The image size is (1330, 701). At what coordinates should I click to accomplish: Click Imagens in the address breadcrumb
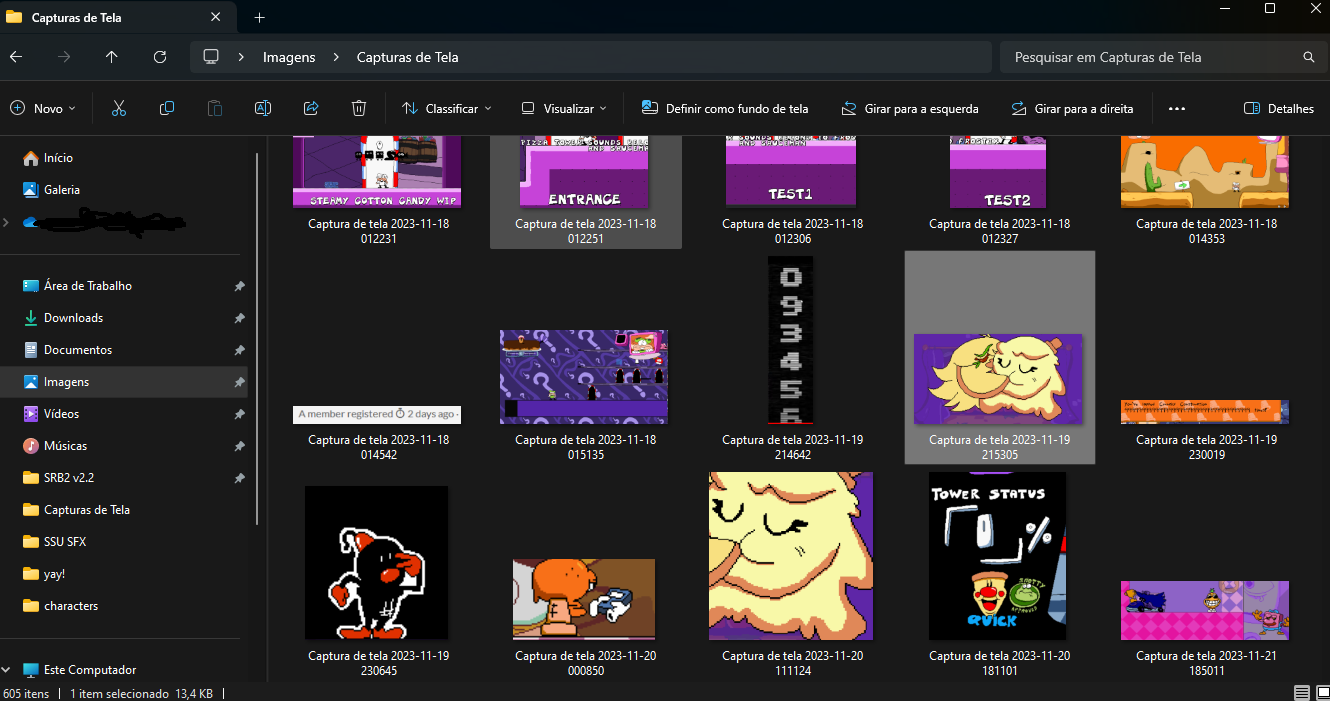pos(289,57)
